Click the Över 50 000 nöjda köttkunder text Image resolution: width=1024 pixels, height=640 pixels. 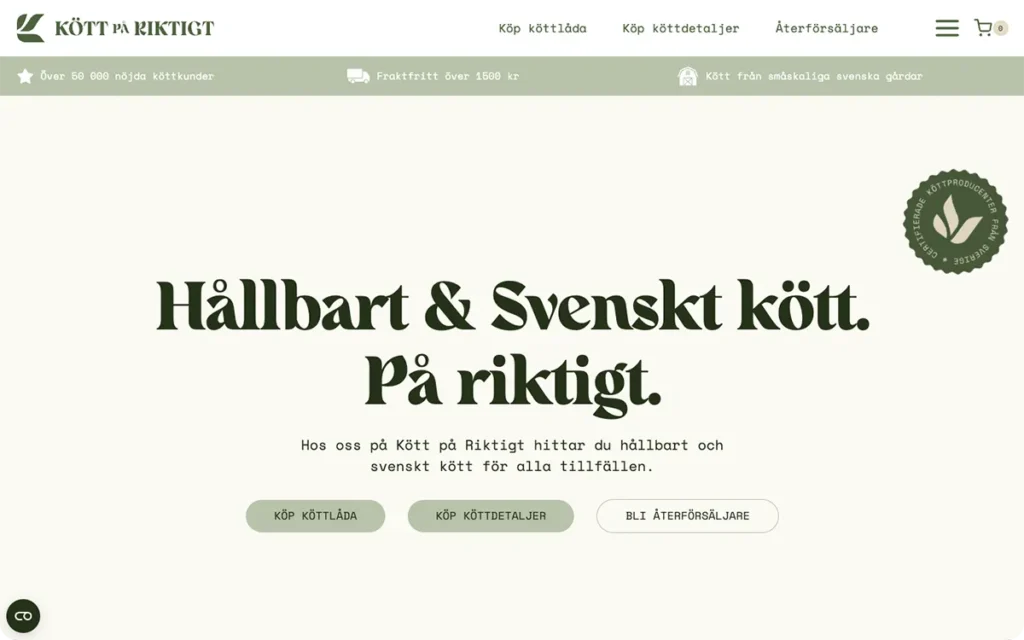click(x=127, y=76)
